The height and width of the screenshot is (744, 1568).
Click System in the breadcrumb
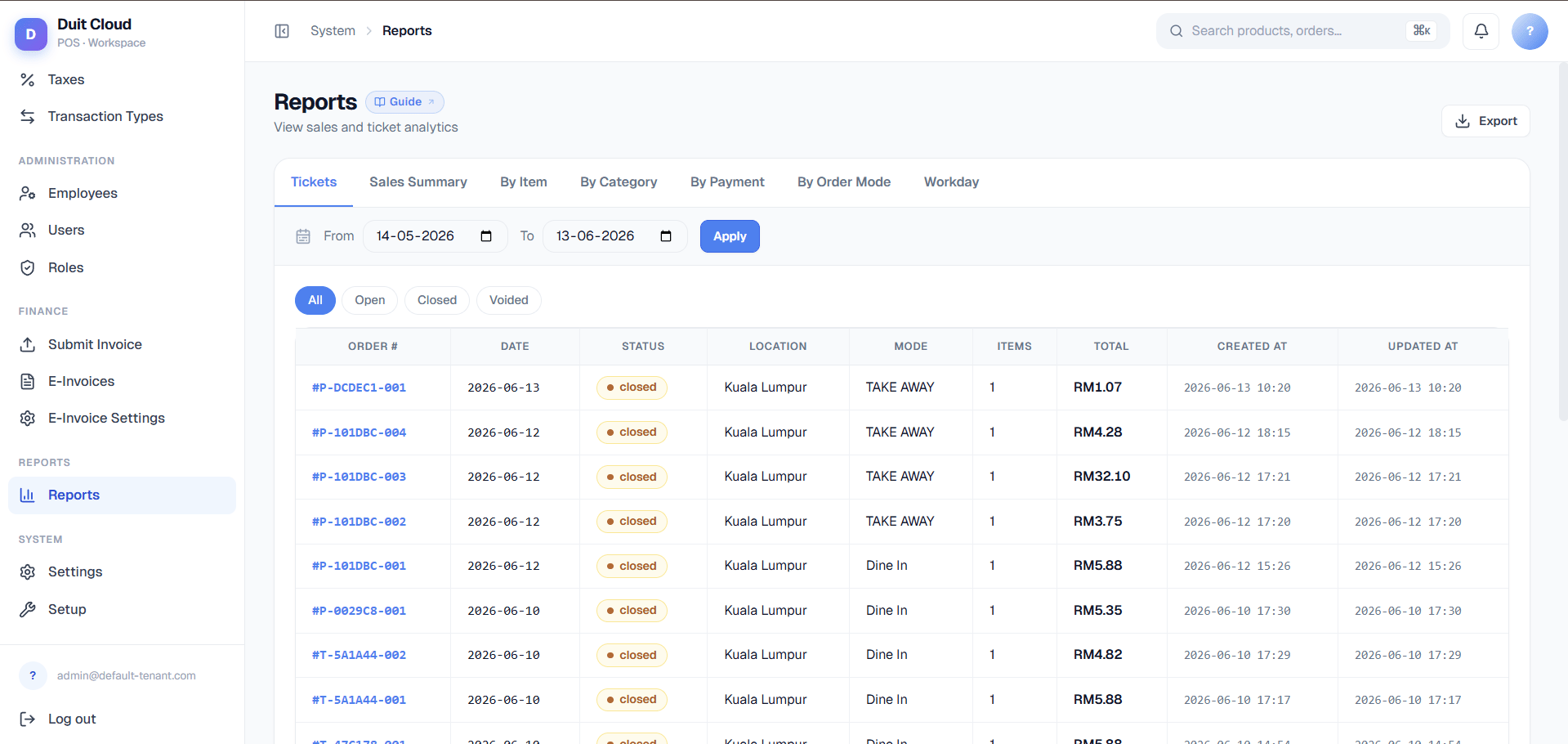click(x=333, y=31)
